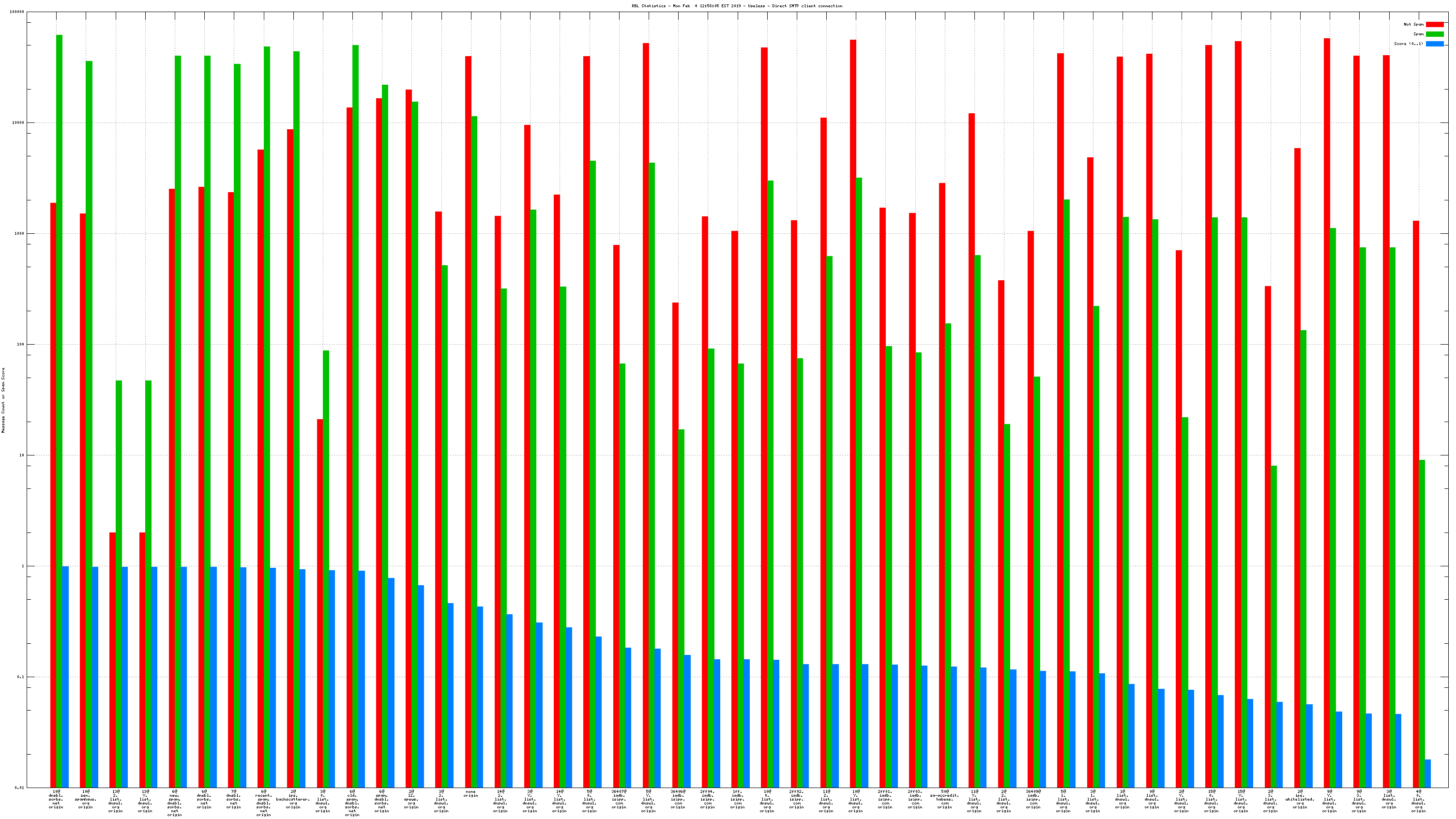Image resolution: width=1456 pixels, height=819 pixels.
Task: Click the 100 y-axis tick label
Action: click(x=20, y=344)
